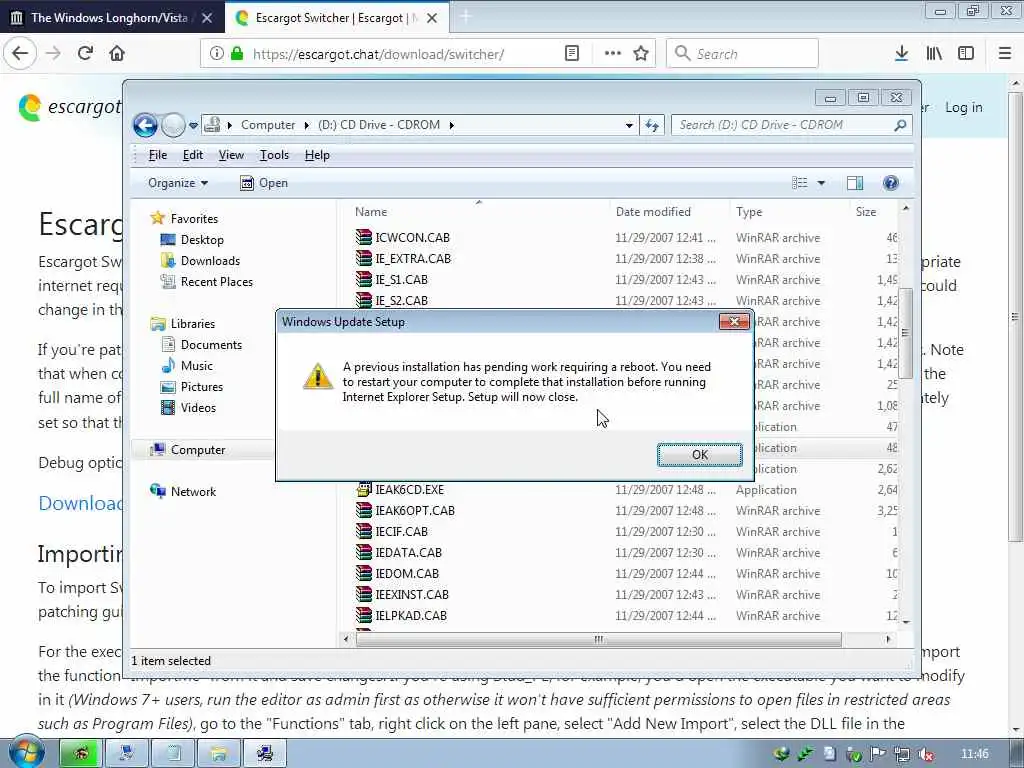Open the Edit menu in Explorer
Image resolution: width=1024 pixels, height=768 pixels.
[x=193, y=155]
